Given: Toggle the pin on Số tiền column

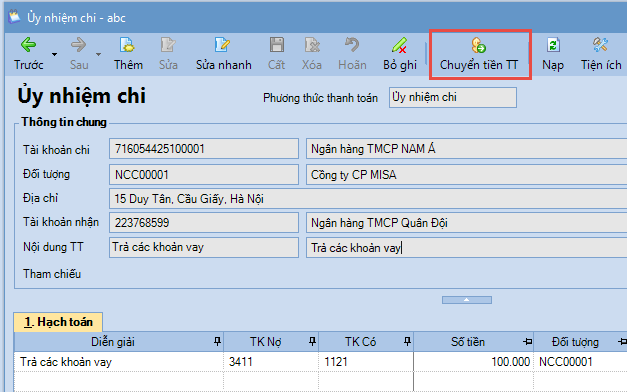Looking at the screenshot, I should (x=527, y=342).
